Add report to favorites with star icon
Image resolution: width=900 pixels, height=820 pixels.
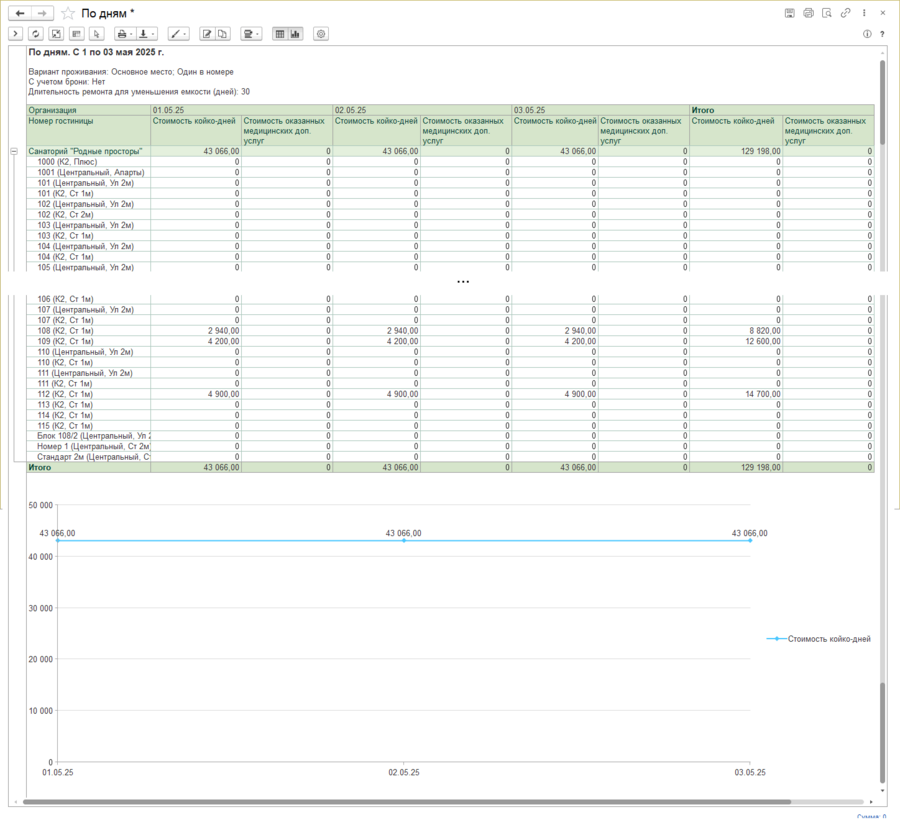68,13
